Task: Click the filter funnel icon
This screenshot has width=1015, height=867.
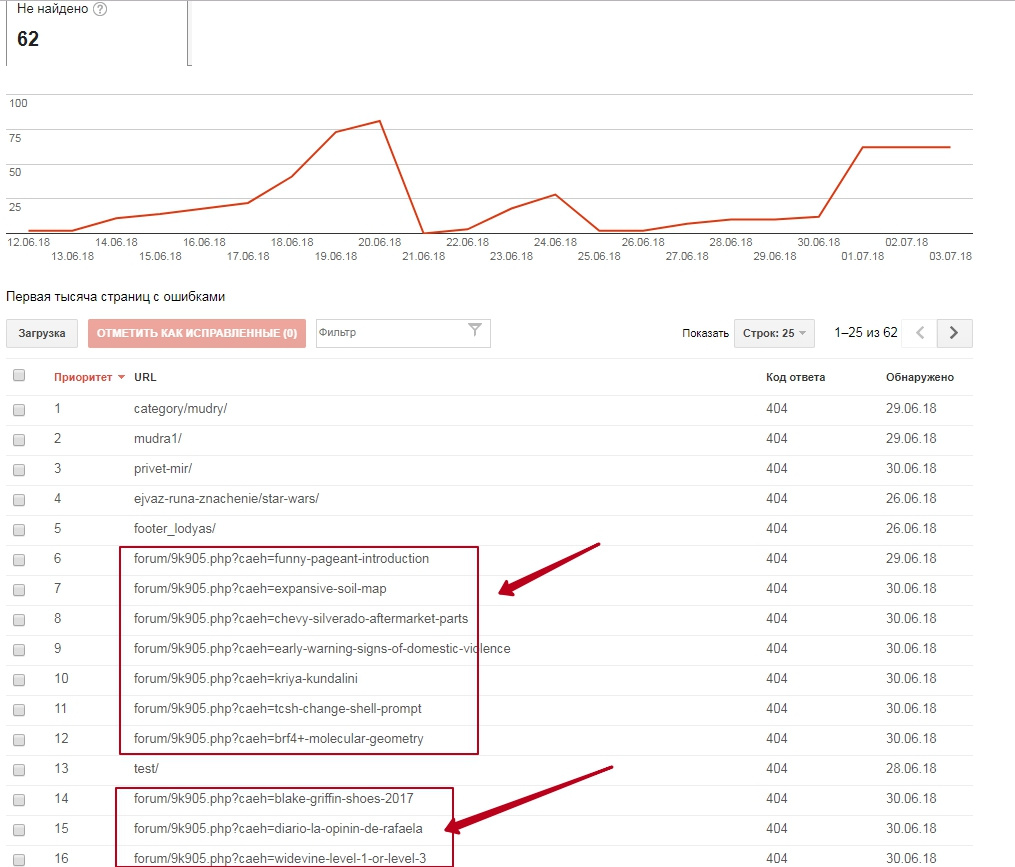Action: pos(474,330)
